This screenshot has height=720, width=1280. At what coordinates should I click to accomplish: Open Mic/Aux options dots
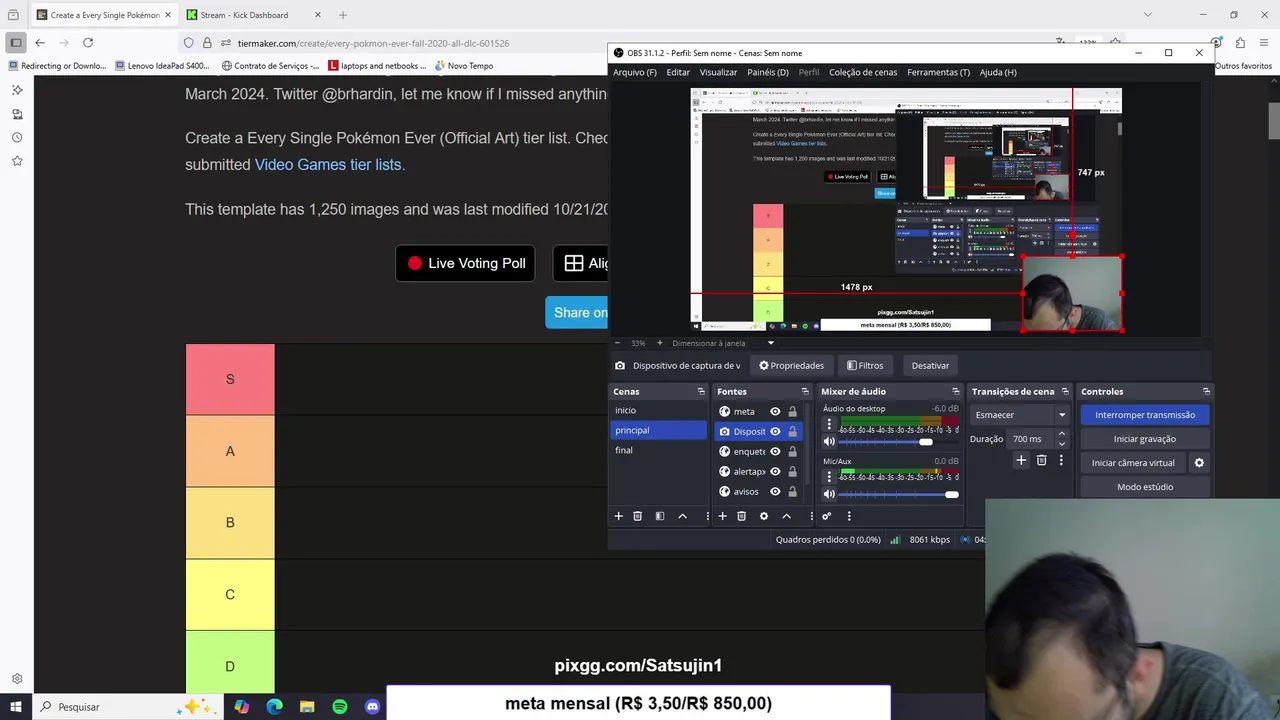[x=829, y=477]
